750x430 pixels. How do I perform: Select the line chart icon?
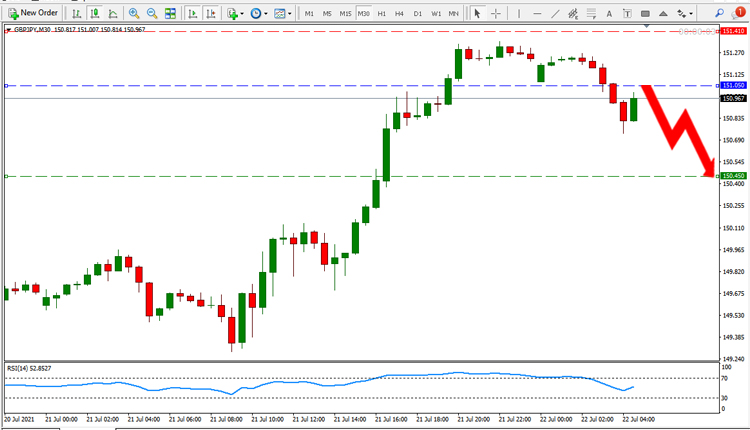pyautogui.click(x=113, y=13)
